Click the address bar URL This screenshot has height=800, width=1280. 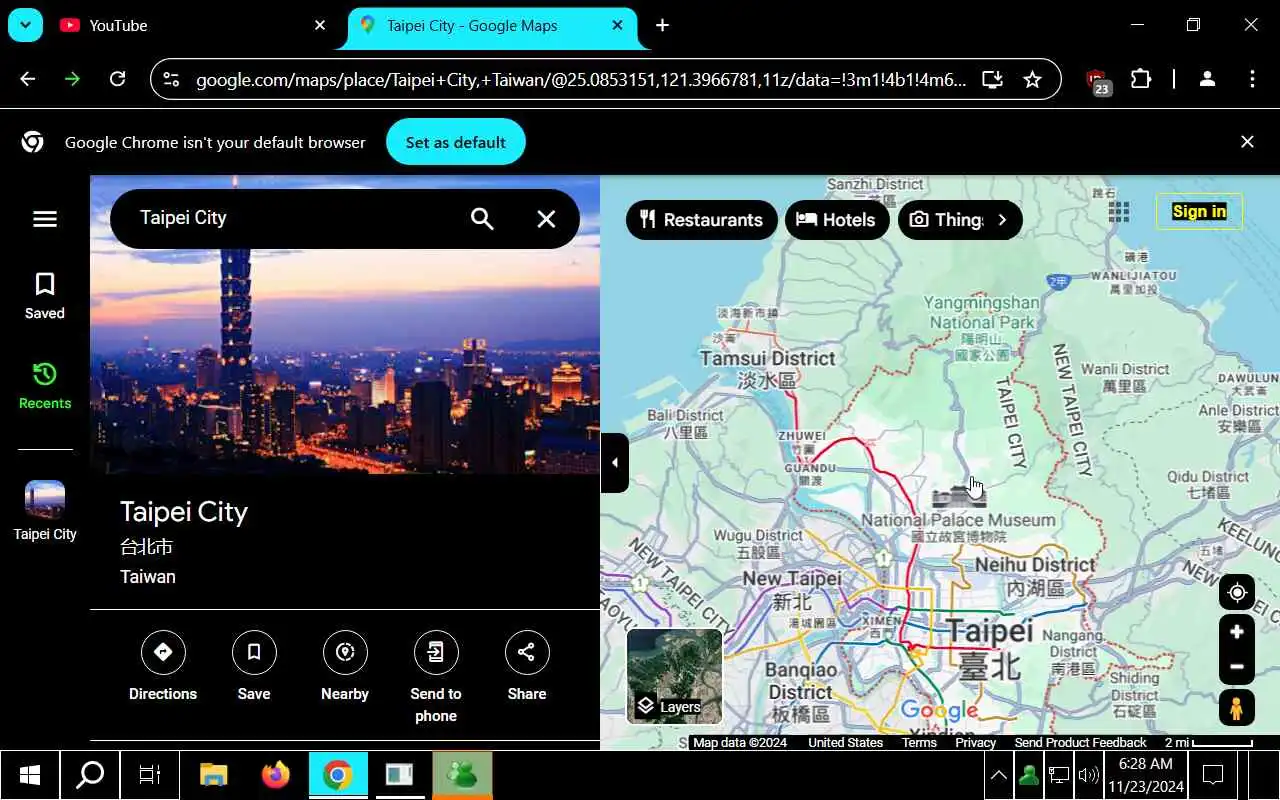pos(580,79)
